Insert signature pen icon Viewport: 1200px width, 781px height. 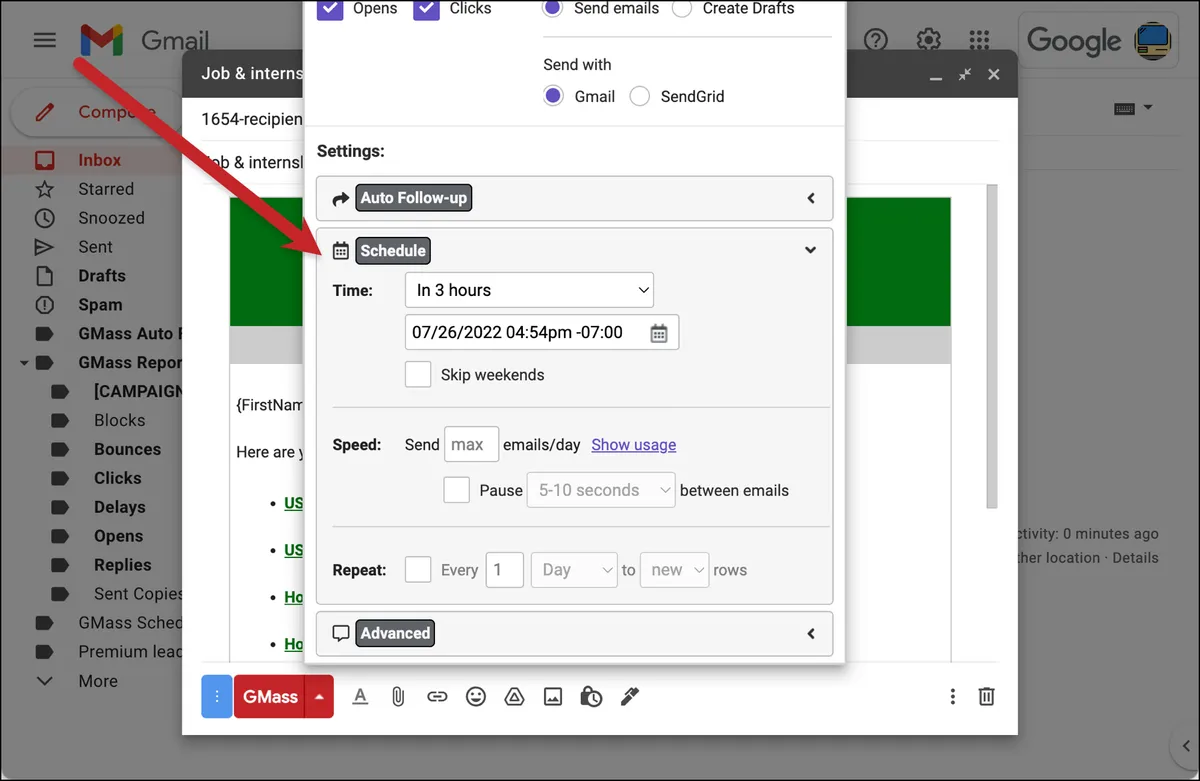pyautogui.click(x=629, y=697)
